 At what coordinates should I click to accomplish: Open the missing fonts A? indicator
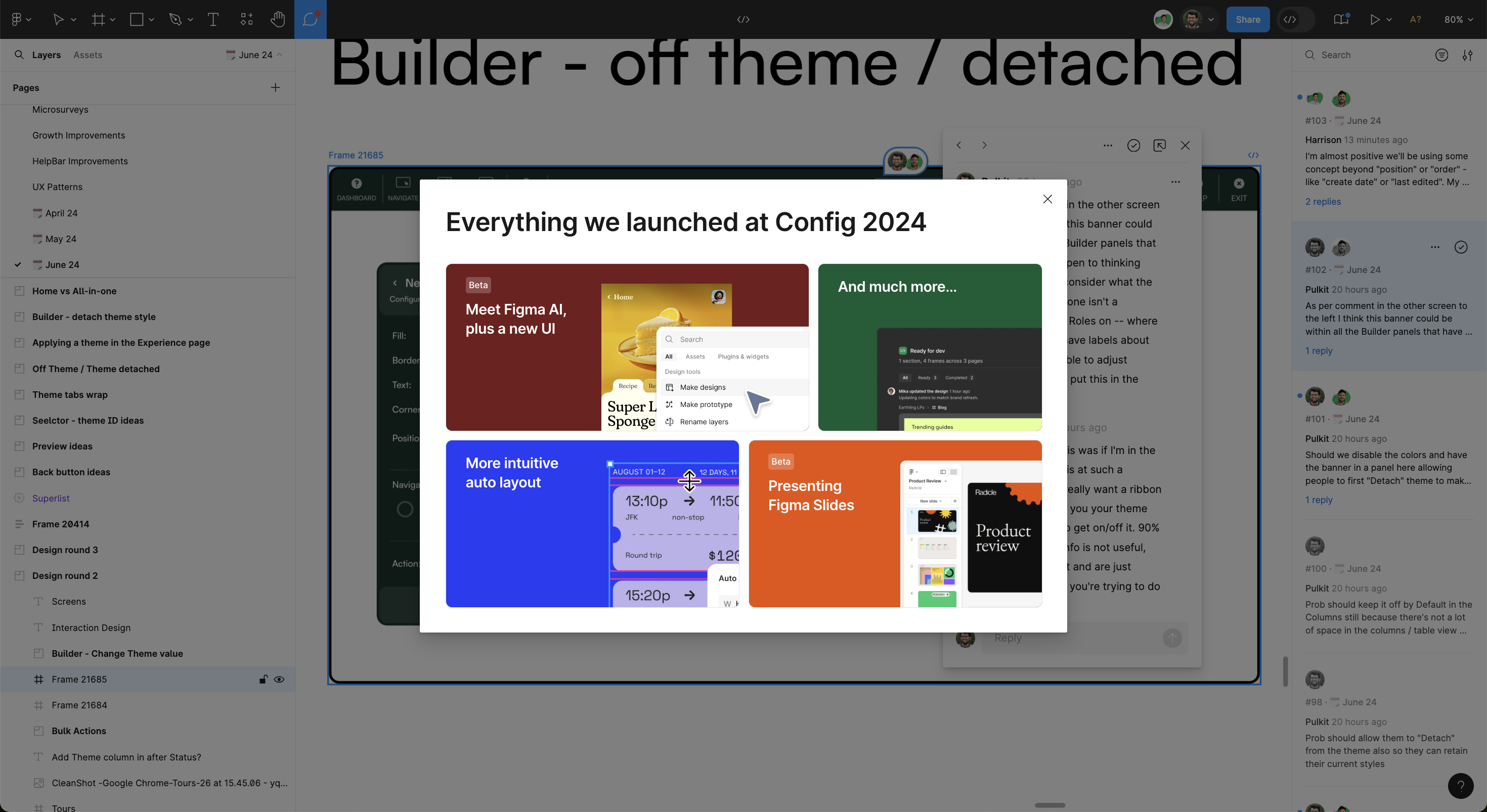pyautogui.click(x=1415, y=19)
